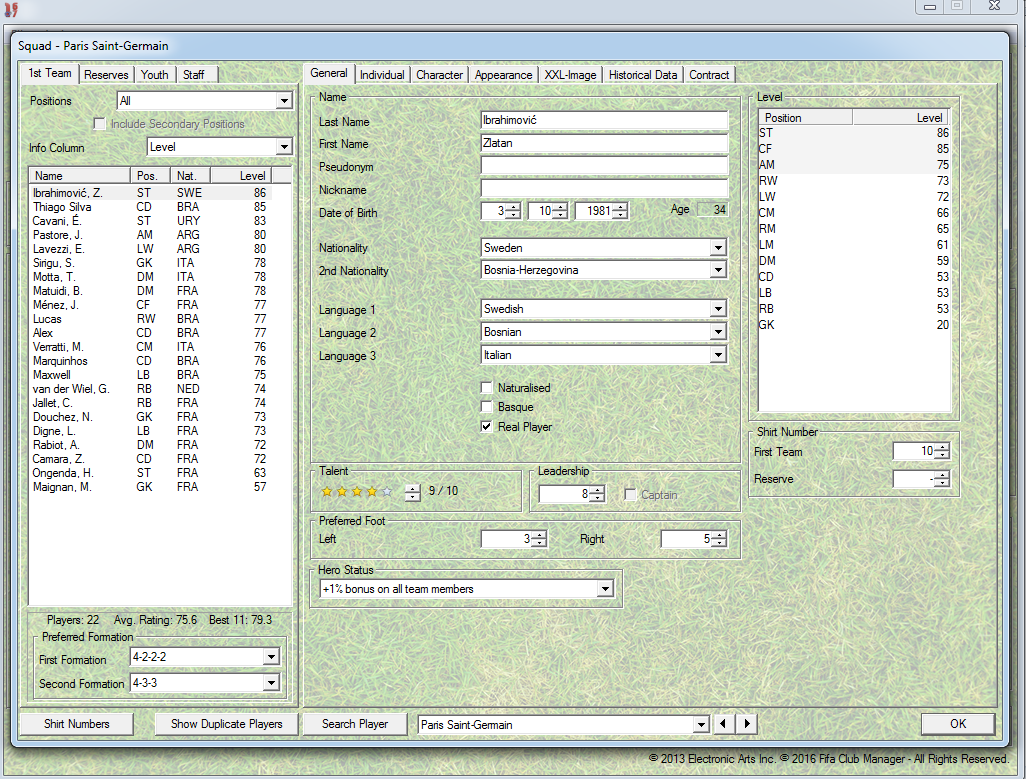Click the previous club arrow button
1026x779 pixels.
pyautogui.click(x=723, y=724)
